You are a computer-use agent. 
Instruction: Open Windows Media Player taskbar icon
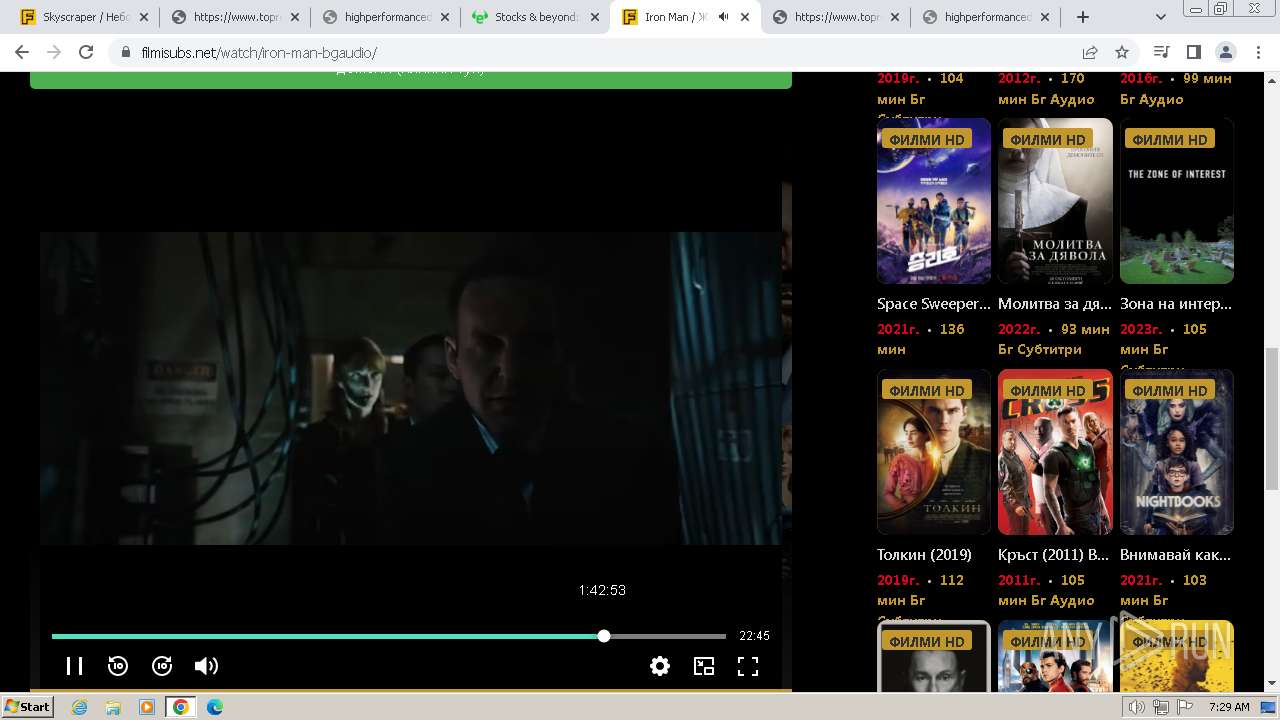(147, 707)
